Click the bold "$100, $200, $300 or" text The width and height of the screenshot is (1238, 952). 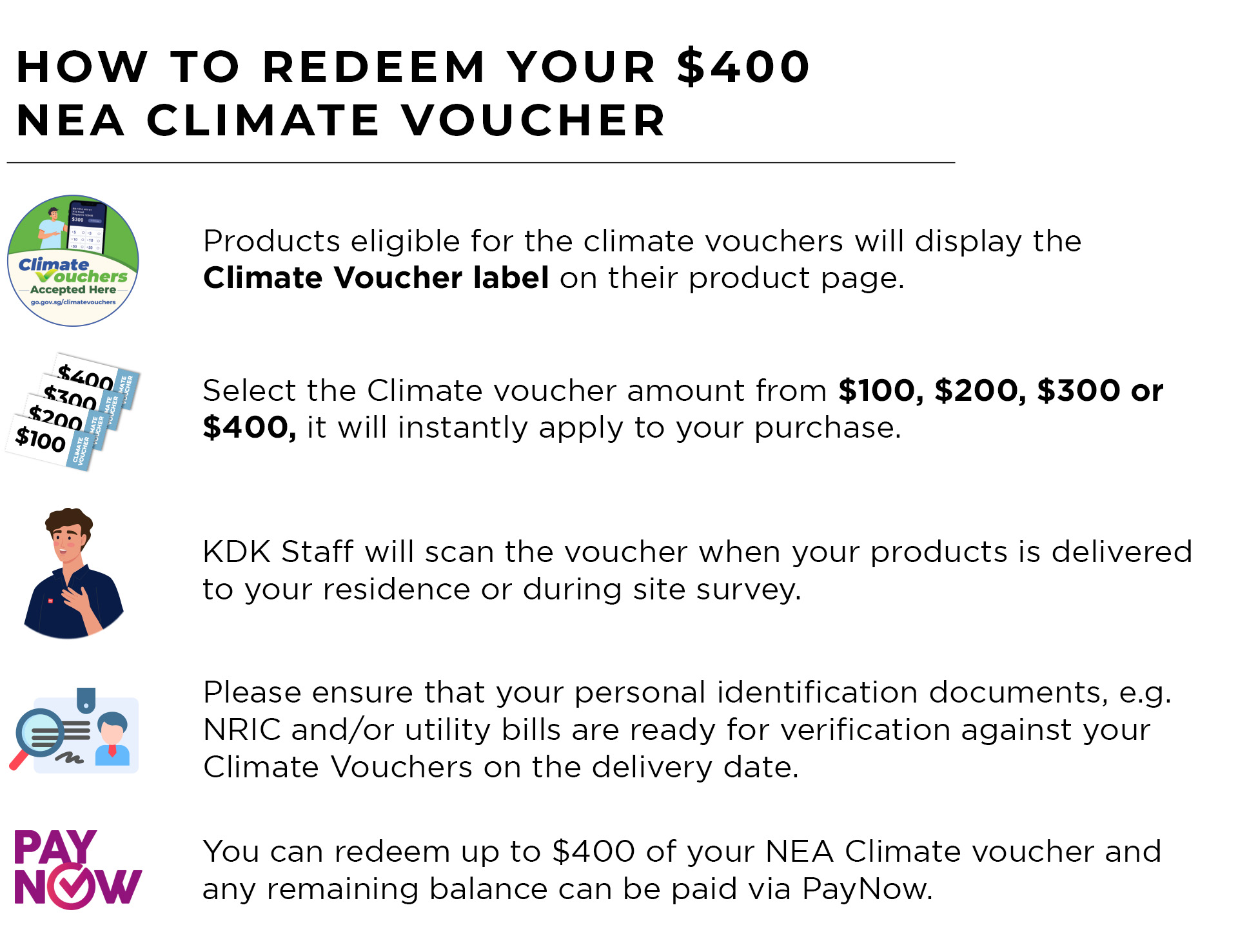[1000, 391]
